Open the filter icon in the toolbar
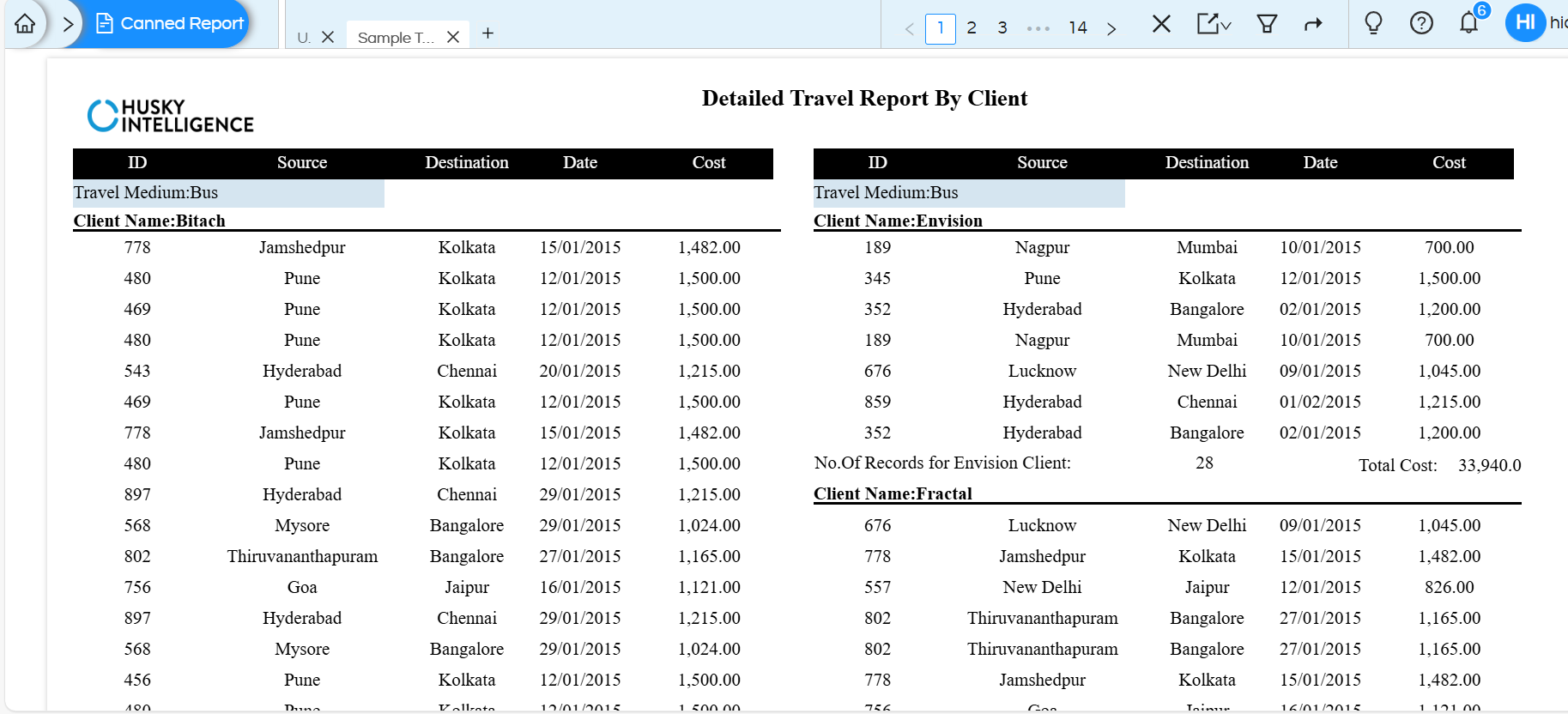The image size is (1568, 714). pyautogui.click(x=1268, y=23)
